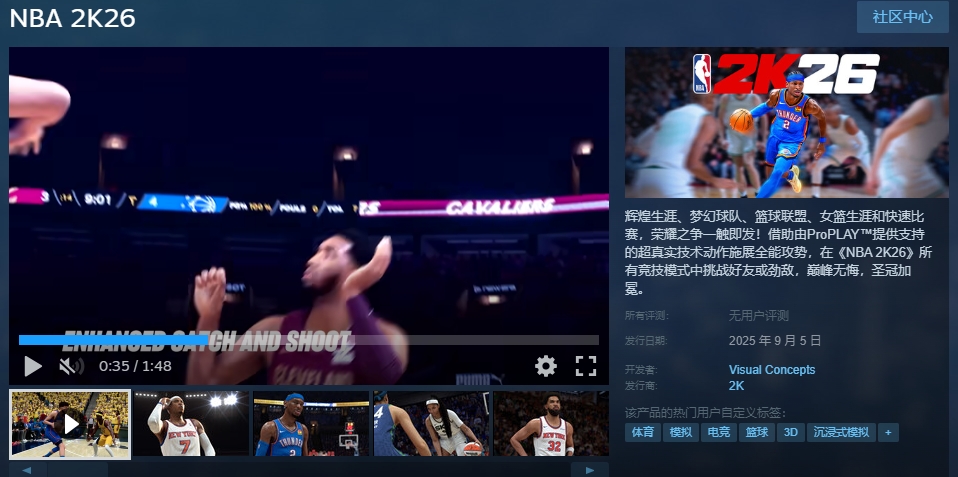
Task: Click the 无用户评测 review summary
Action: (x=758, y=316)
